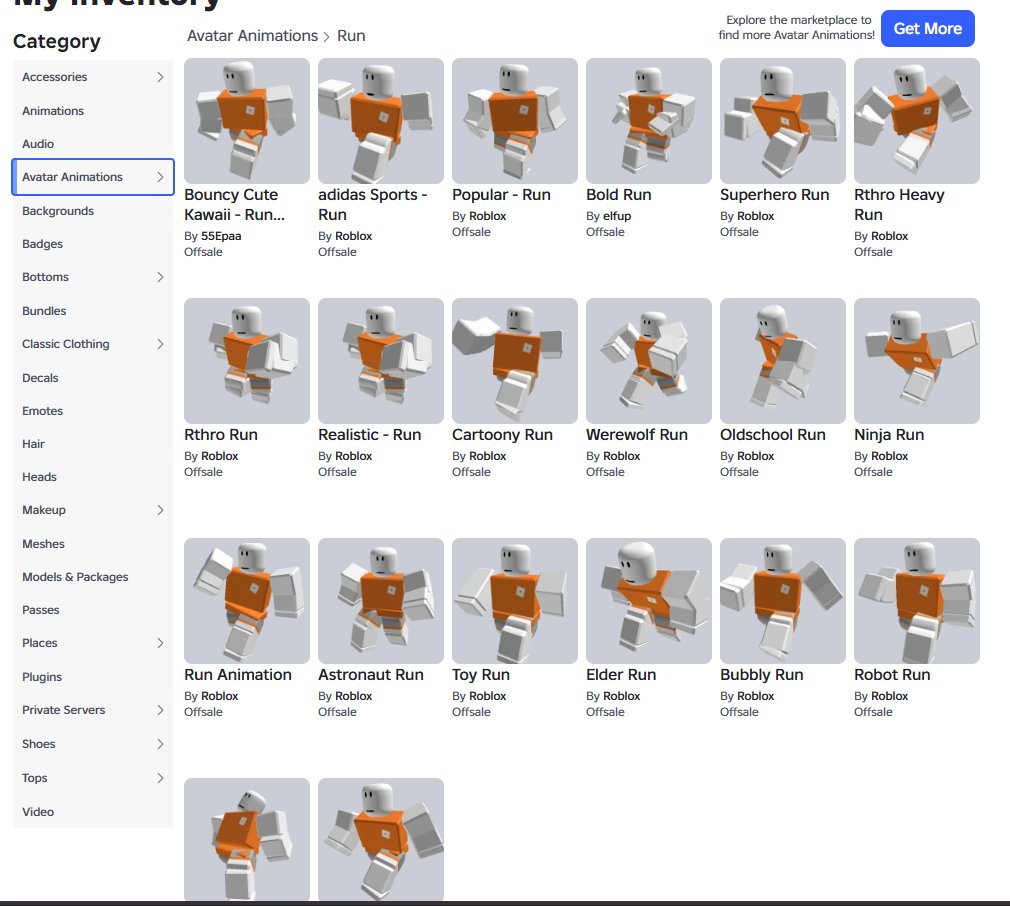Open the Bubbly Run thumbnail

pyautogui.click(x=783, y=601)
